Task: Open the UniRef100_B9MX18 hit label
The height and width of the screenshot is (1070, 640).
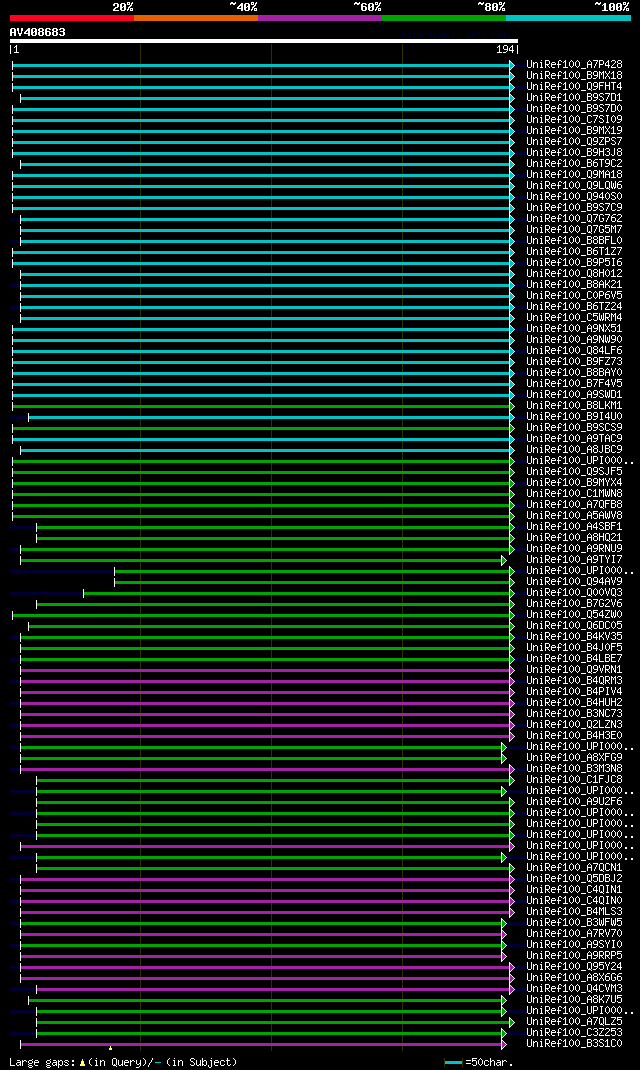Action: coord(574,76)
